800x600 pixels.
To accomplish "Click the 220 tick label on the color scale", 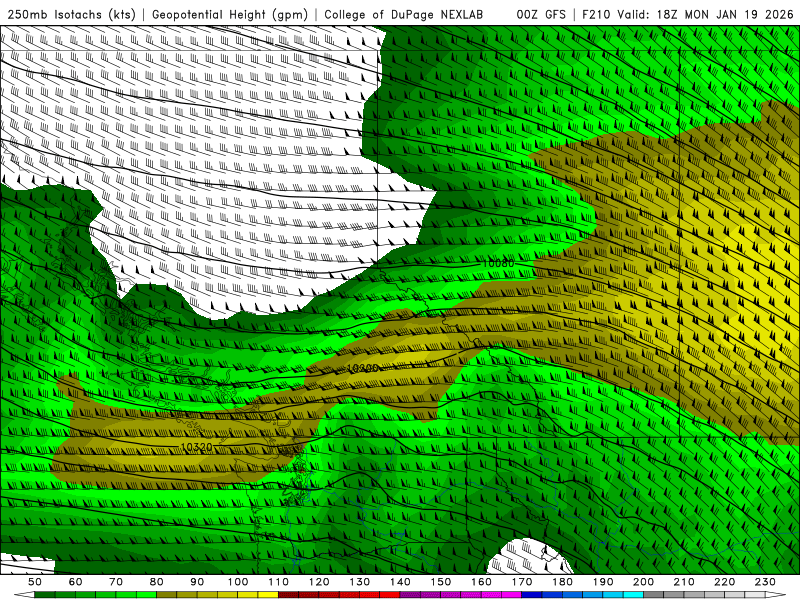I will tap(724, 582).
